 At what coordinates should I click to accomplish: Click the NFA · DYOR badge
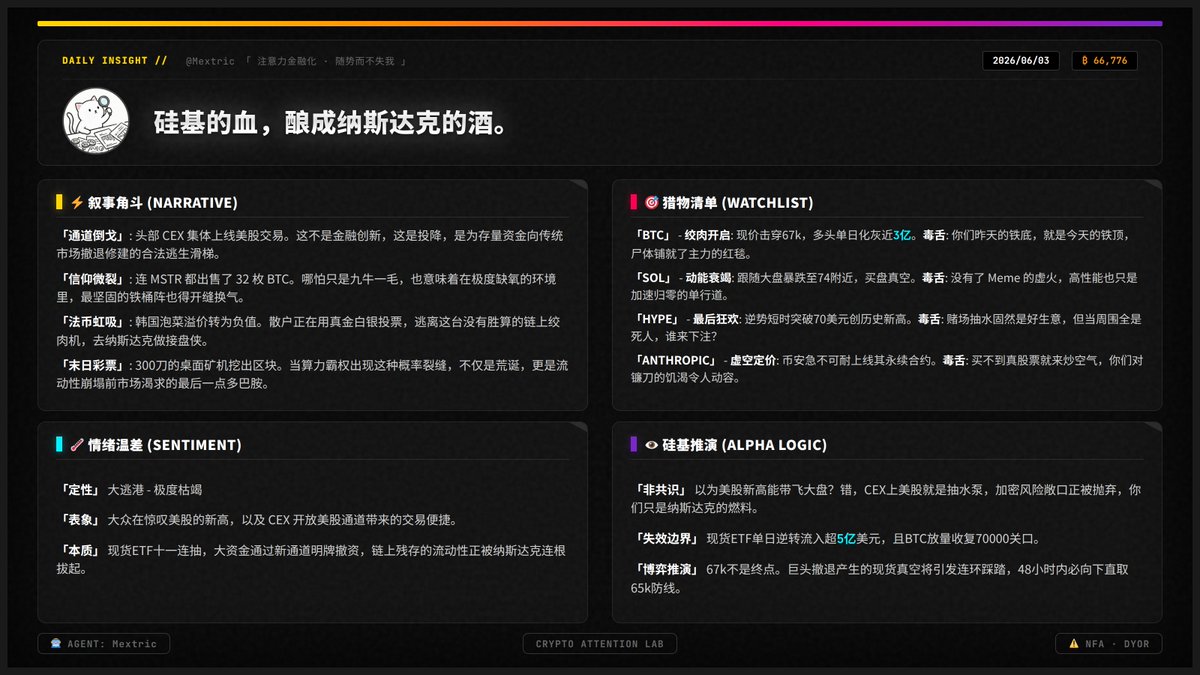click(x=1109, y=644)
